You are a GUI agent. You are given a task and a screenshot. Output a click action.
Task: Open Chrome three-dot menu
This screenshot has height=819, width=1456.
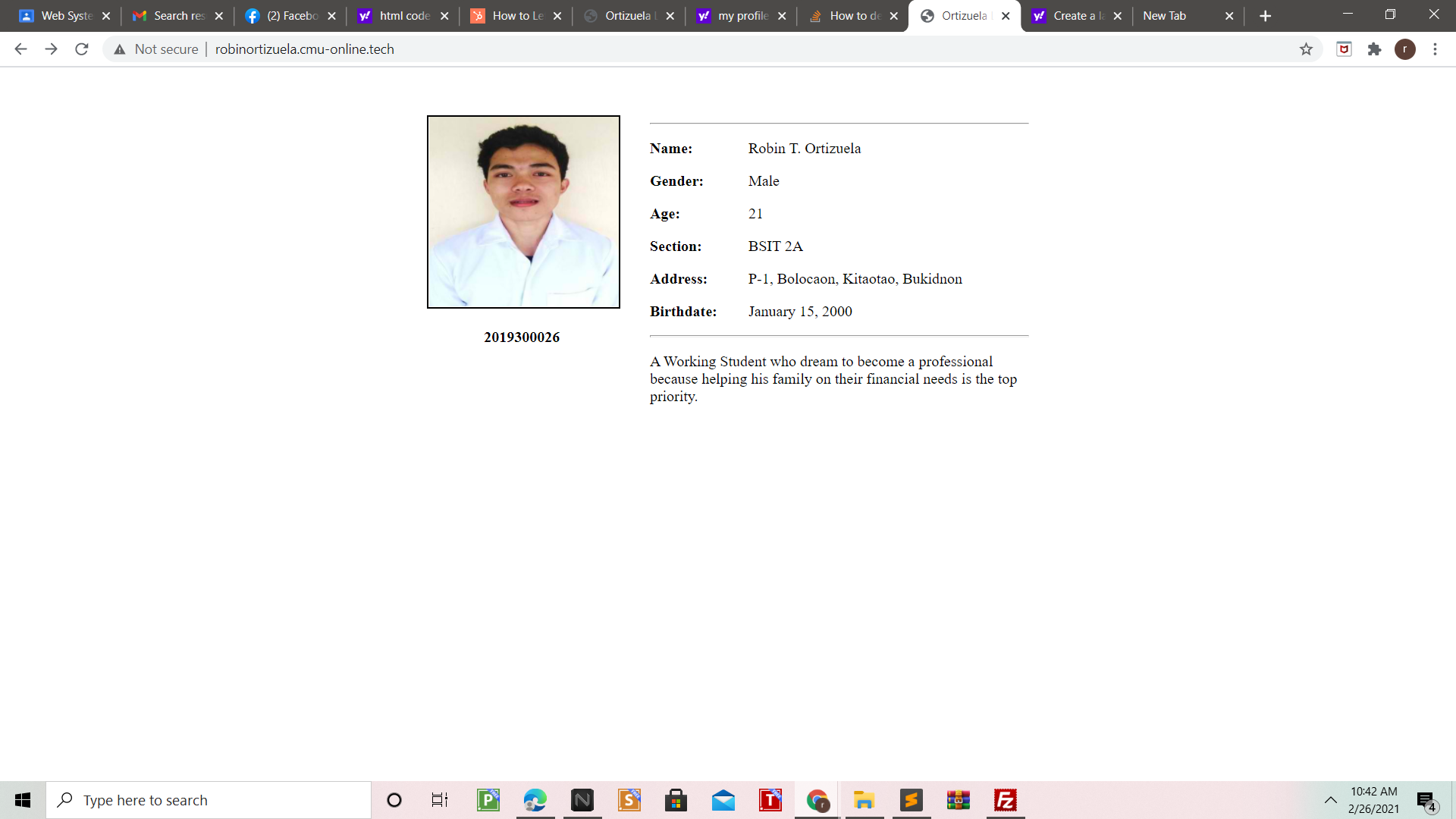pyautogui.click(x=1435, y=49)
